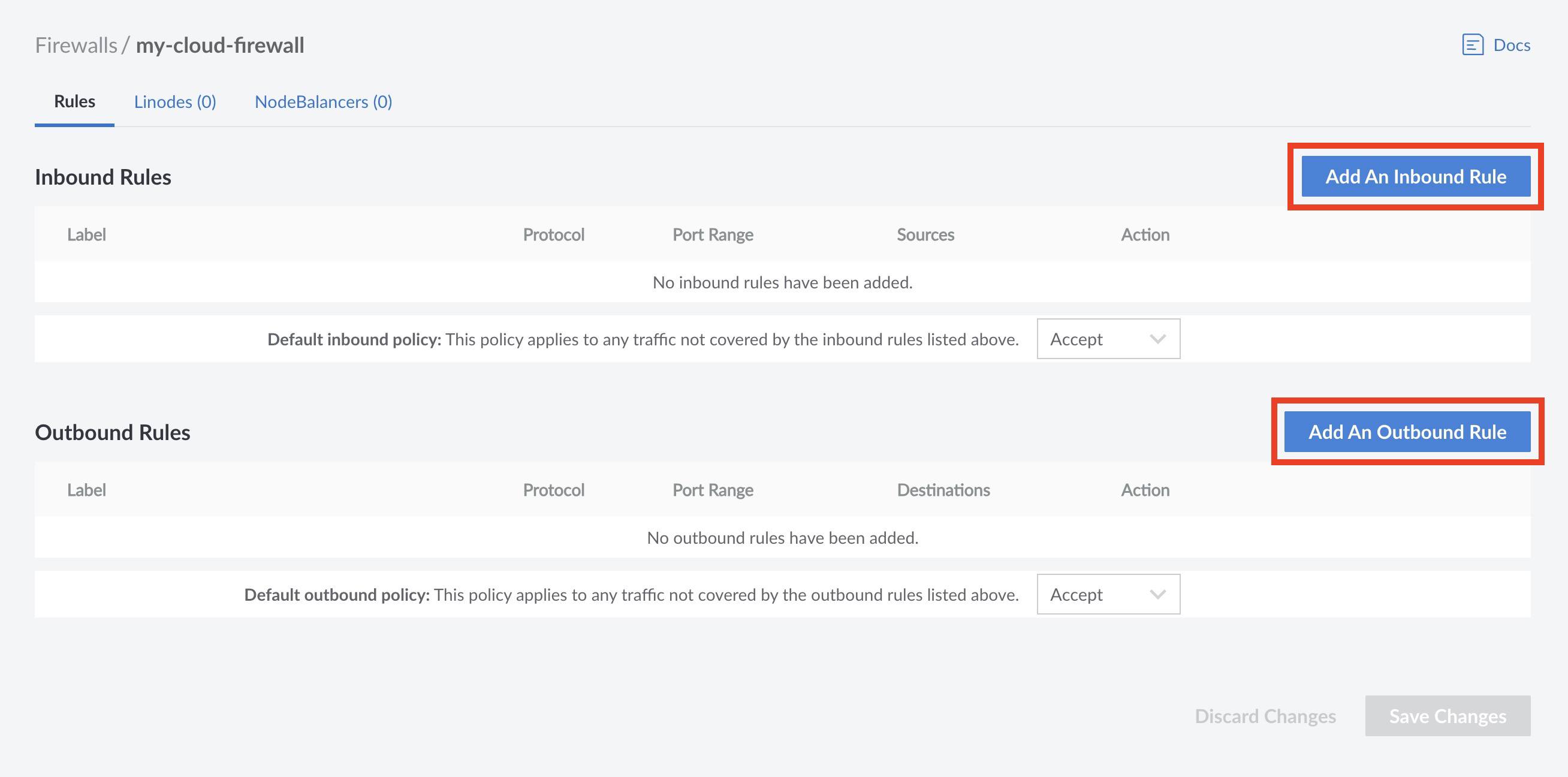Switch to the Linodes (0) tab
This screenshot has width=1568, height=777.
coord(174,101)
